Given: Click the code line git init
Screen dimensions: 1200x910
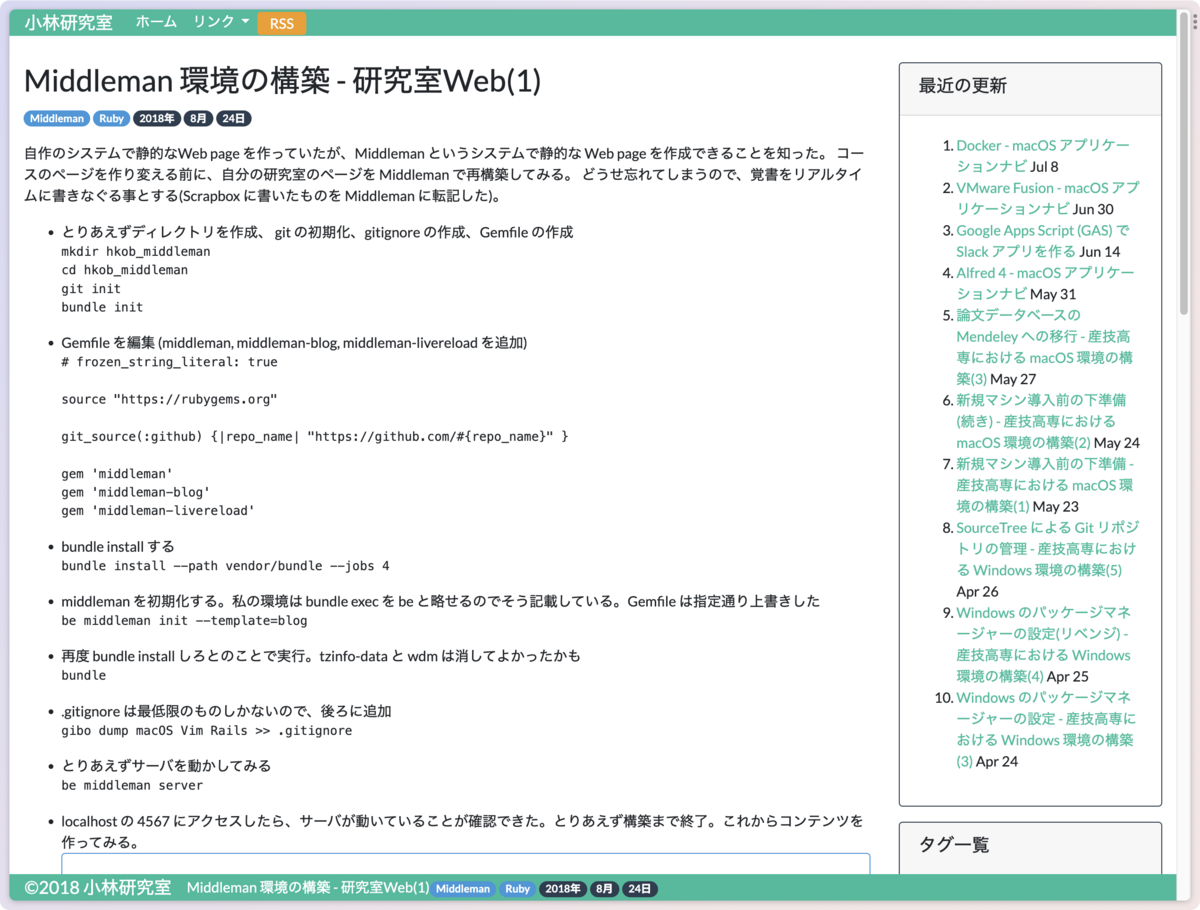Looking at the screenshot, I should [91, 289].
